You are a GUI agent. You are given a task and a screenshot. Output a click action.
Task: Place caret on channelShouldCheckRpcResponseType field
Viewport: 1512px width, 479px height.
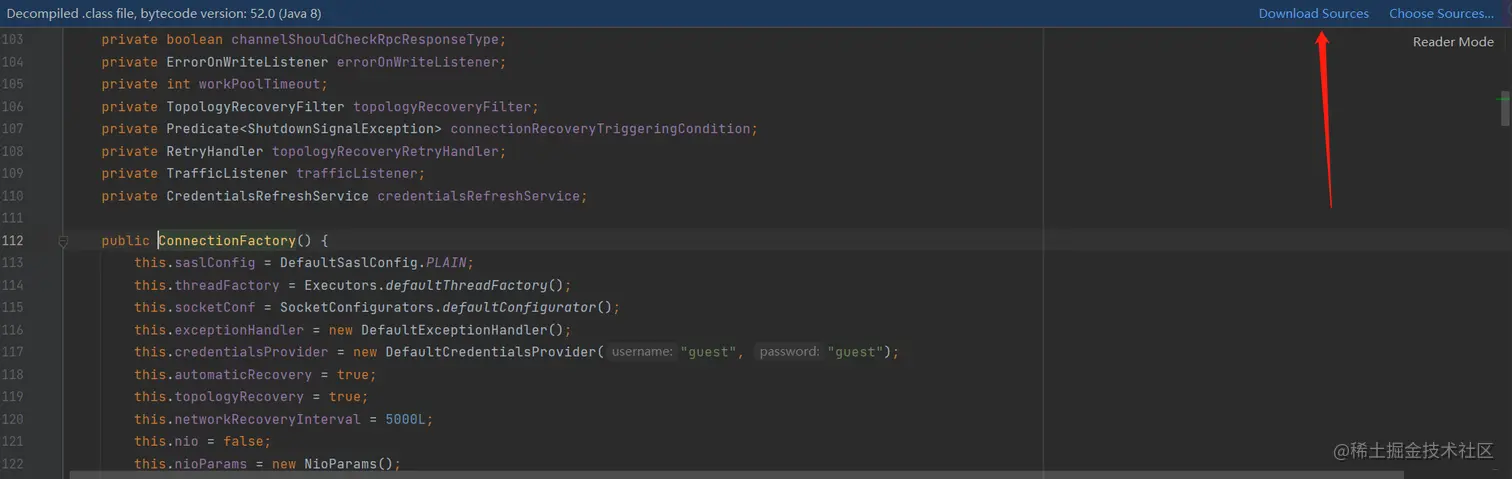tap(365, 40)
